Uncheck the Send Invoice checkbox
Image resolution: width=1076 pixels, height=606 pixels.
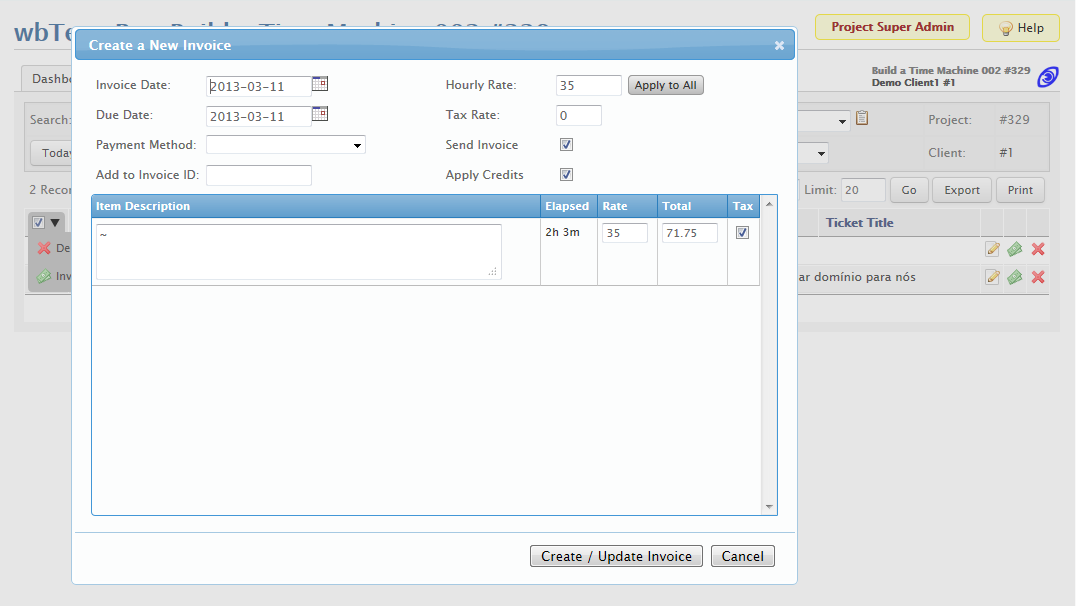pos(566,145)
